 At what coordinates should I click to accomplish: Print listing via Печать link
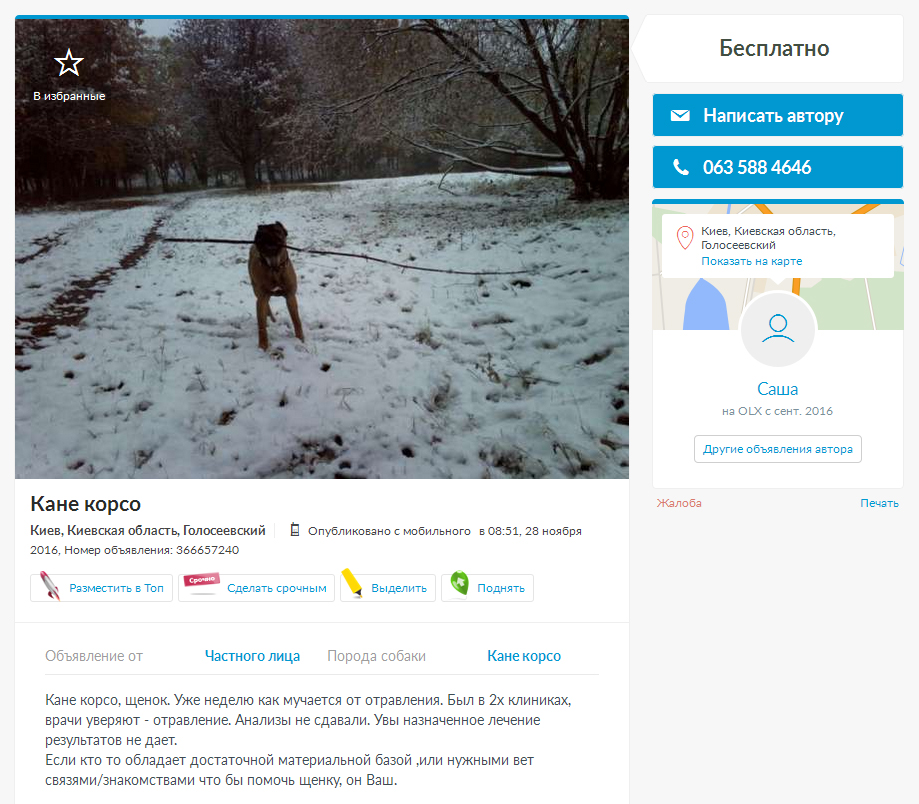tap(879, 503)
